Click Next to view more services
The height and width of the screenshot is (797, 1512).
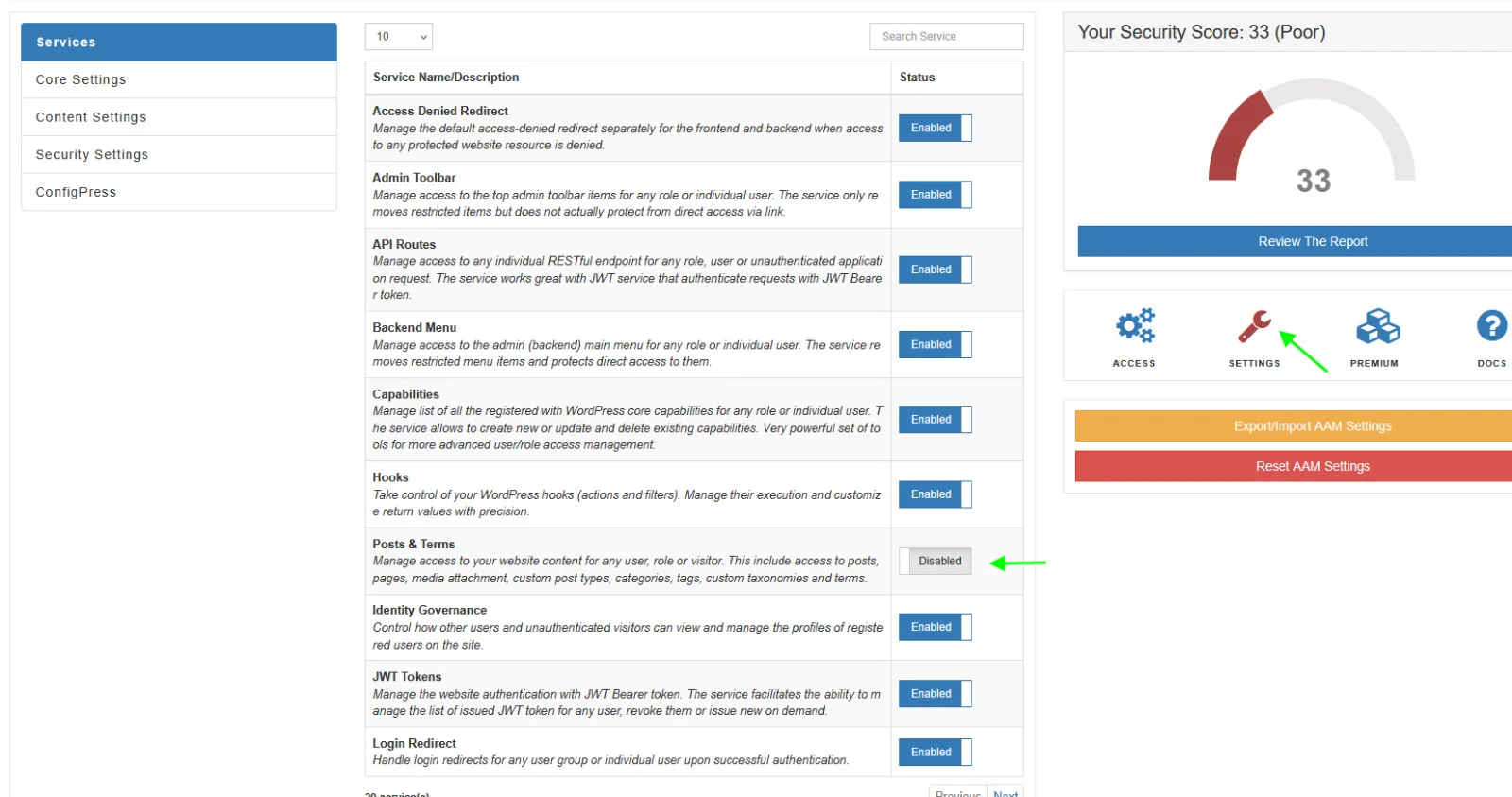click(1005, 793)
